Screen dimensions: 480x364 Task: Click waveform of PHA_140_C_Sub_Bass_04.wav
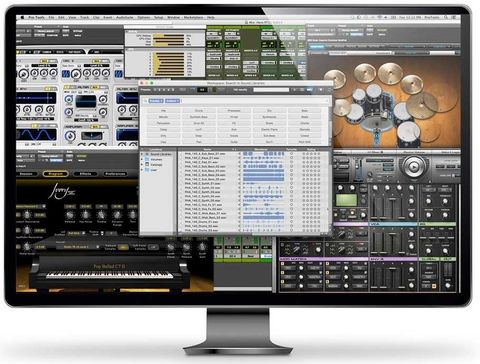pyautogui.click(x=263, y=175)
